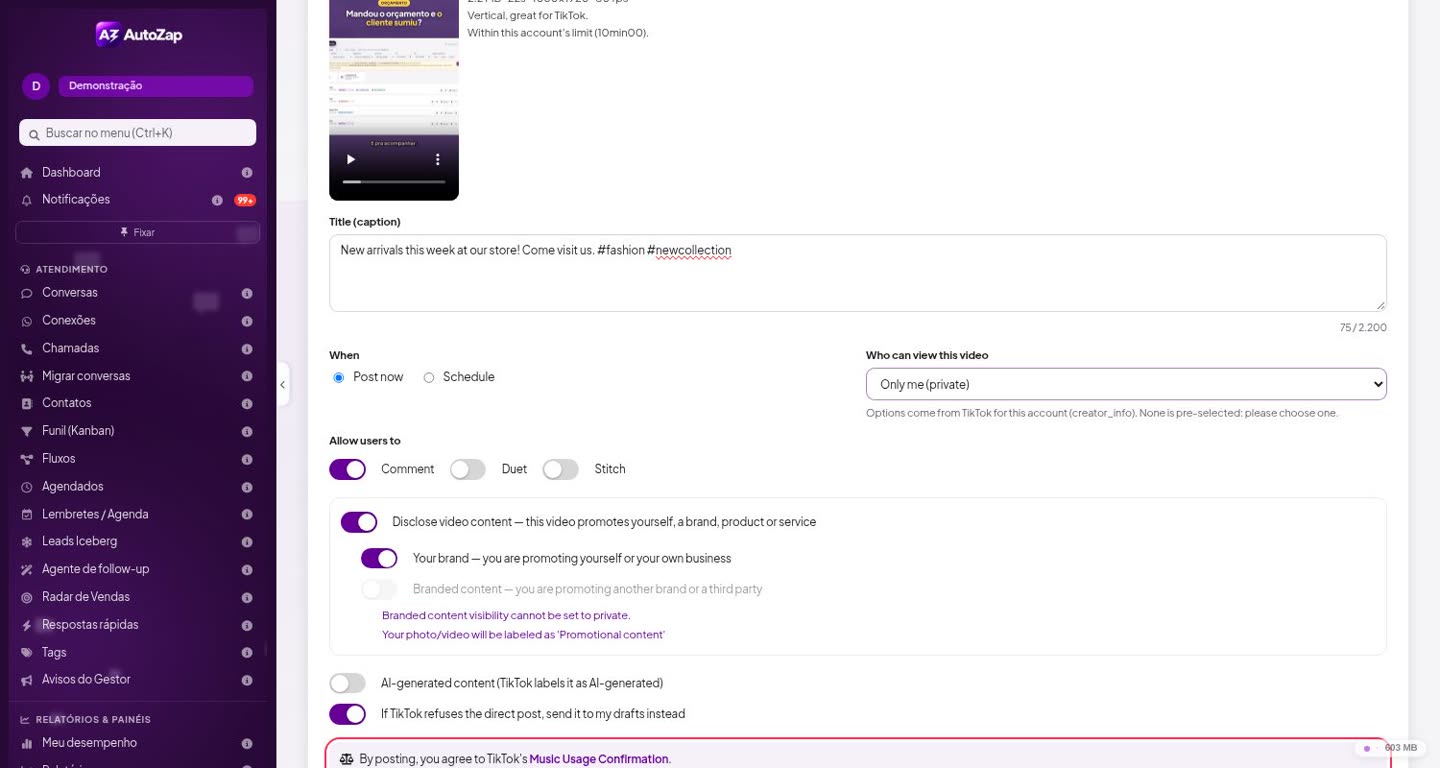1440x768 pixels.
Task: Click the AutoZap logo
Action: [139, 34]
